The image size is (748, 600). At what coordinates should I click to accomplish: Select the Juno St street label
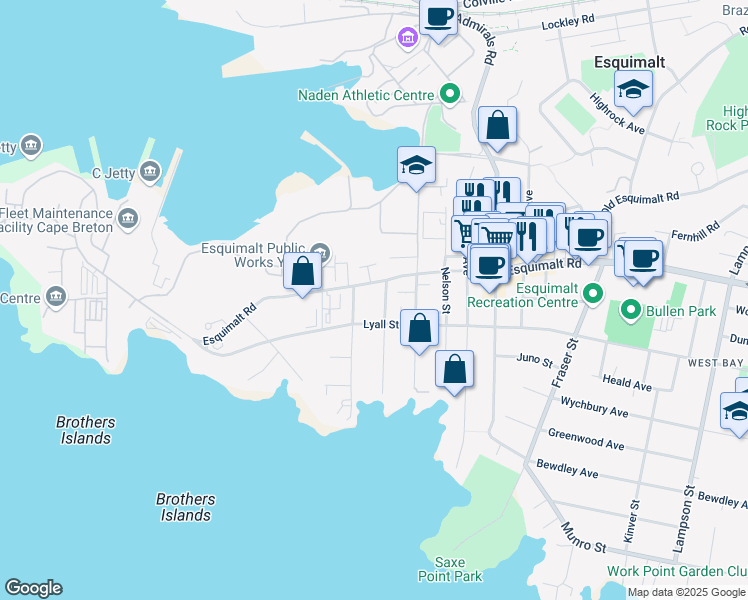tap(535, 361)
